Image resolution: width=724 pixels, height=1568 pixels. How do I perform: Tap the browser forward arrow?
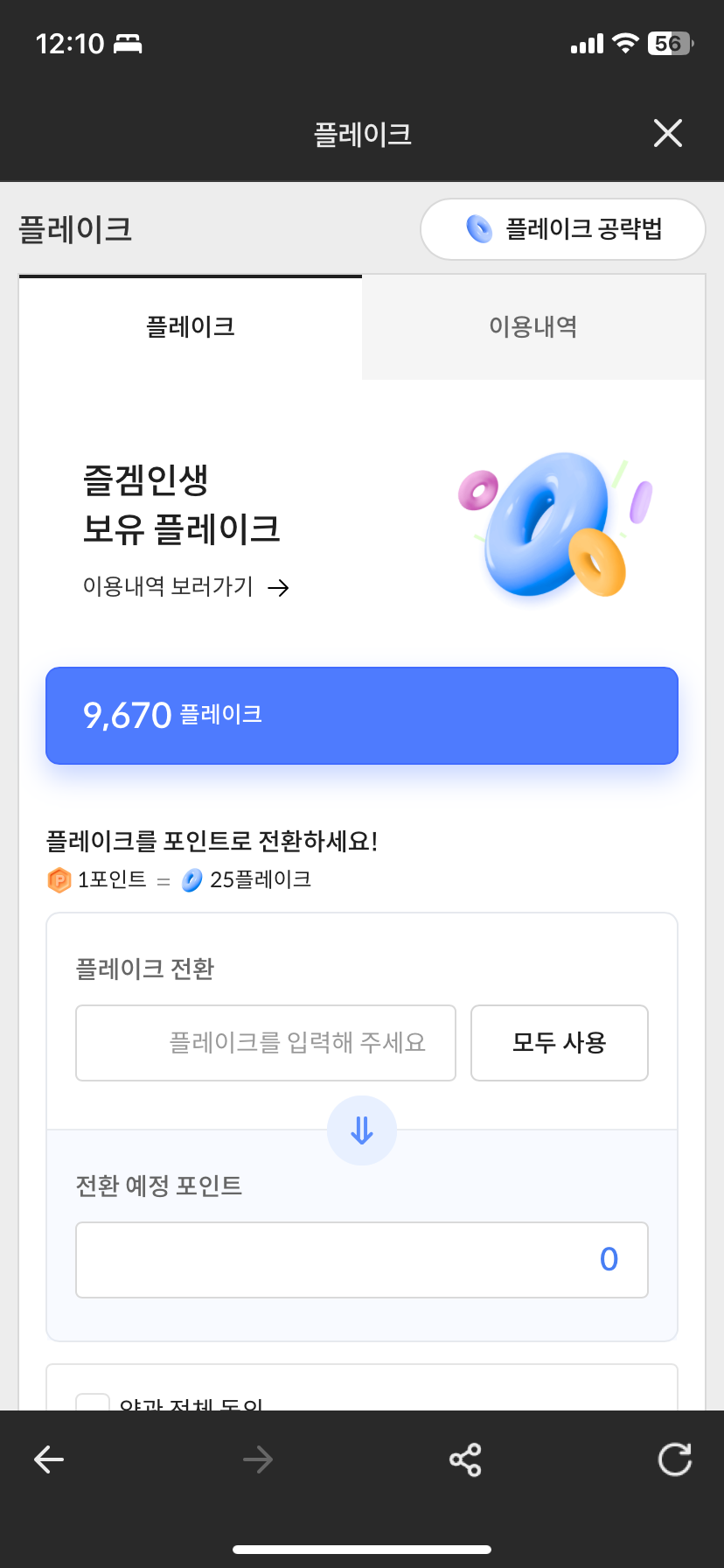(257, 1459)
